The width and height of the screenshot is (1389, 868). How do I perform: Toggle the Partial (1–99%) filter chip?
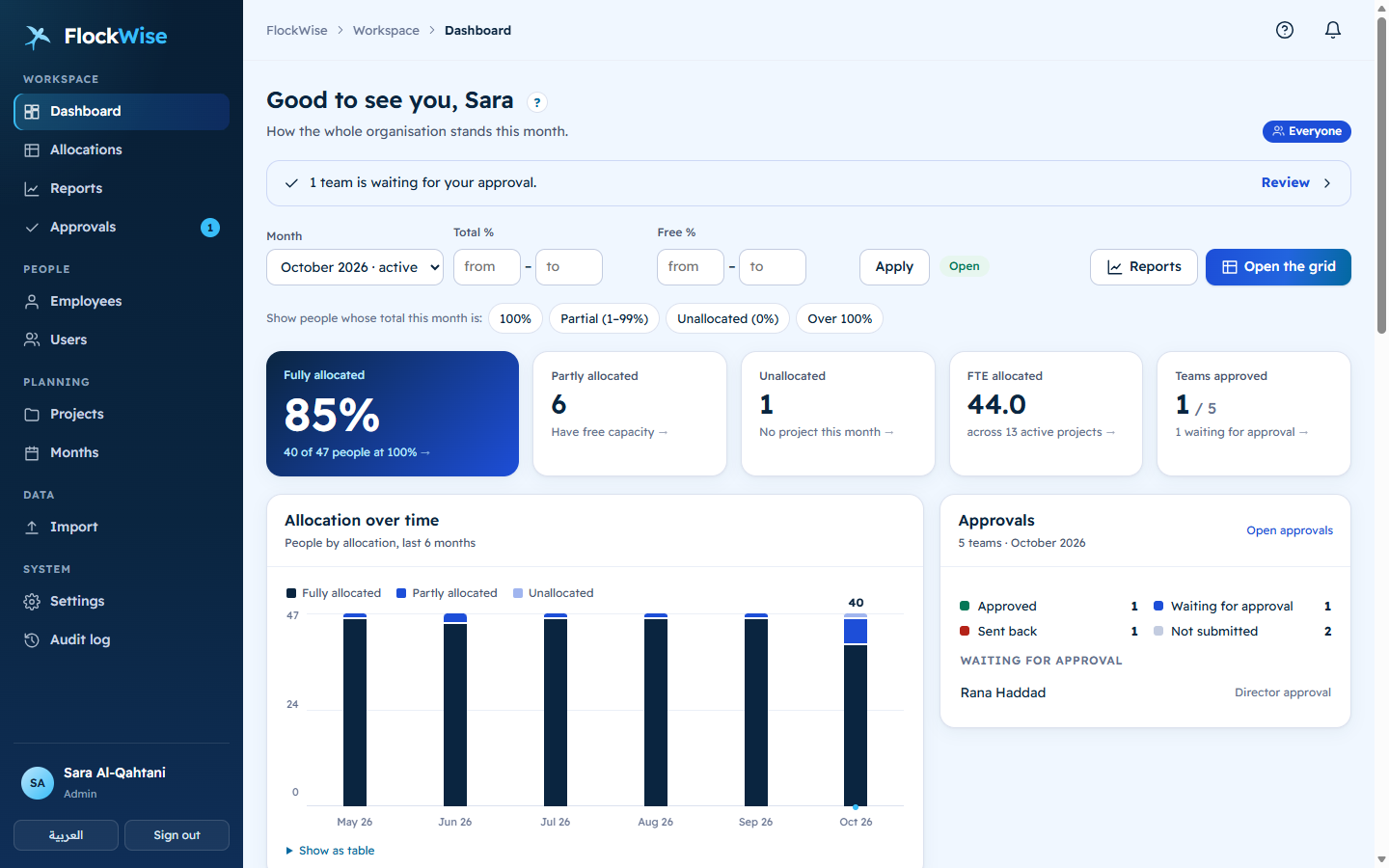605,319
